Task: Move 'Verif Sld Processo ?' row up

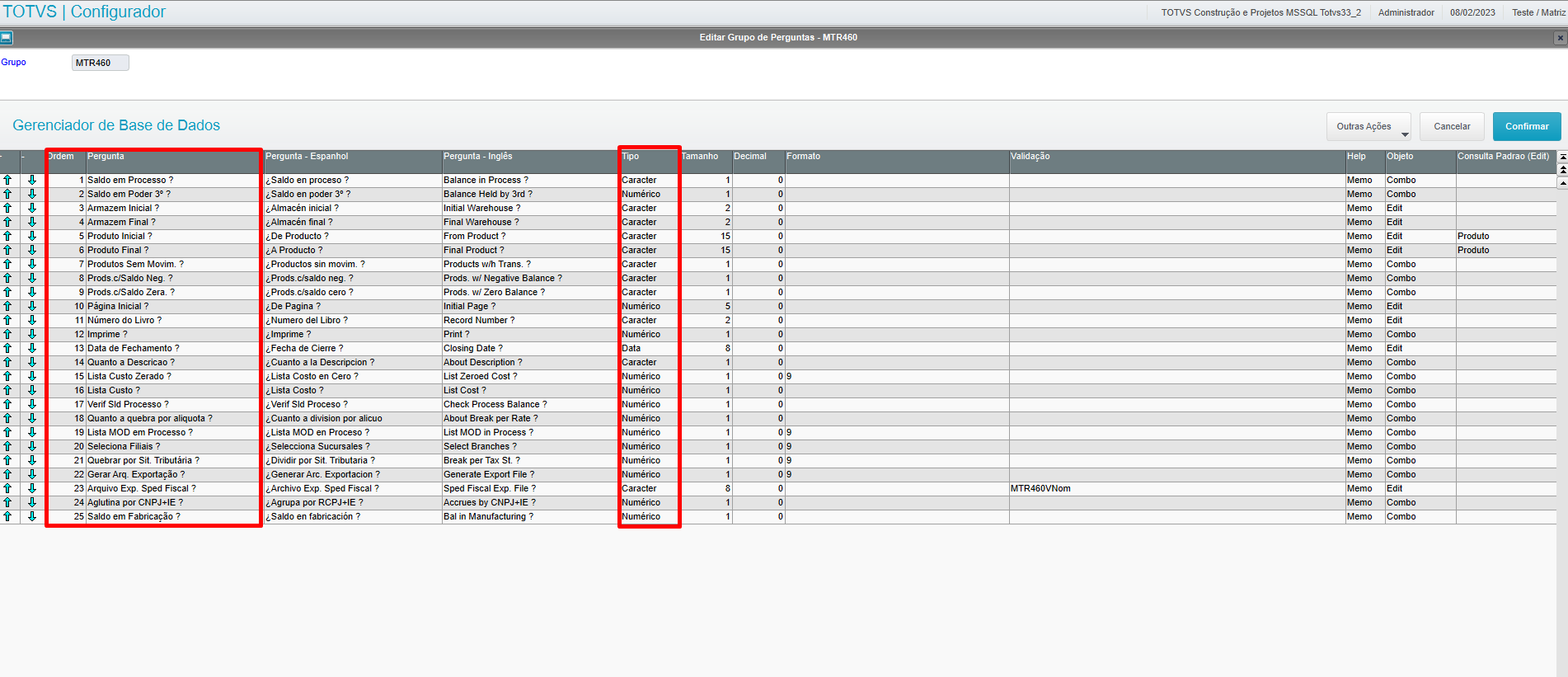Action: pyautogui.click(x=7, y=404)
